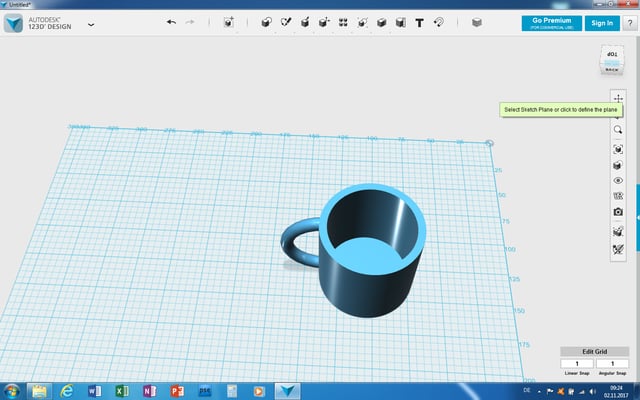The image size is (640, 400).
Task: Open the Primitives tool in the toolbar
Action: click(265, 22)
